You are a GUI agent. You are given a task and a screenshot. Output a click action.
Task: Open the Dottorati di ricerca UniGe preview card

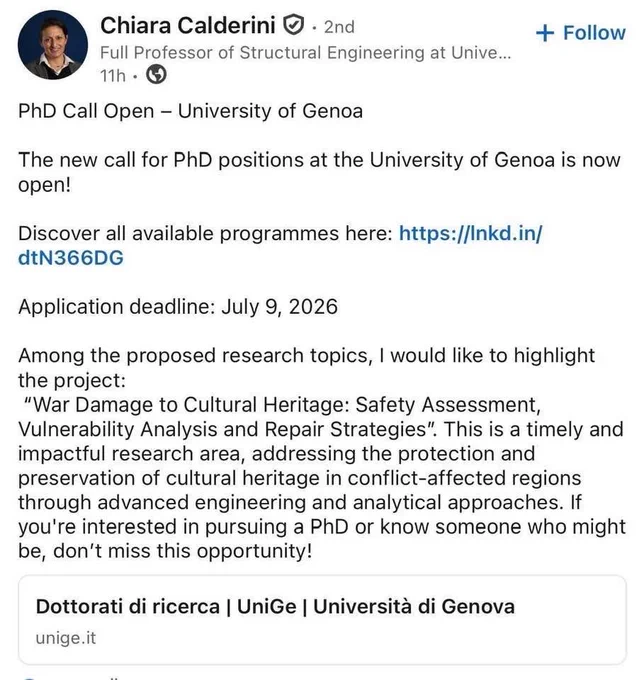pyautogui.click(x=322, y=620)
